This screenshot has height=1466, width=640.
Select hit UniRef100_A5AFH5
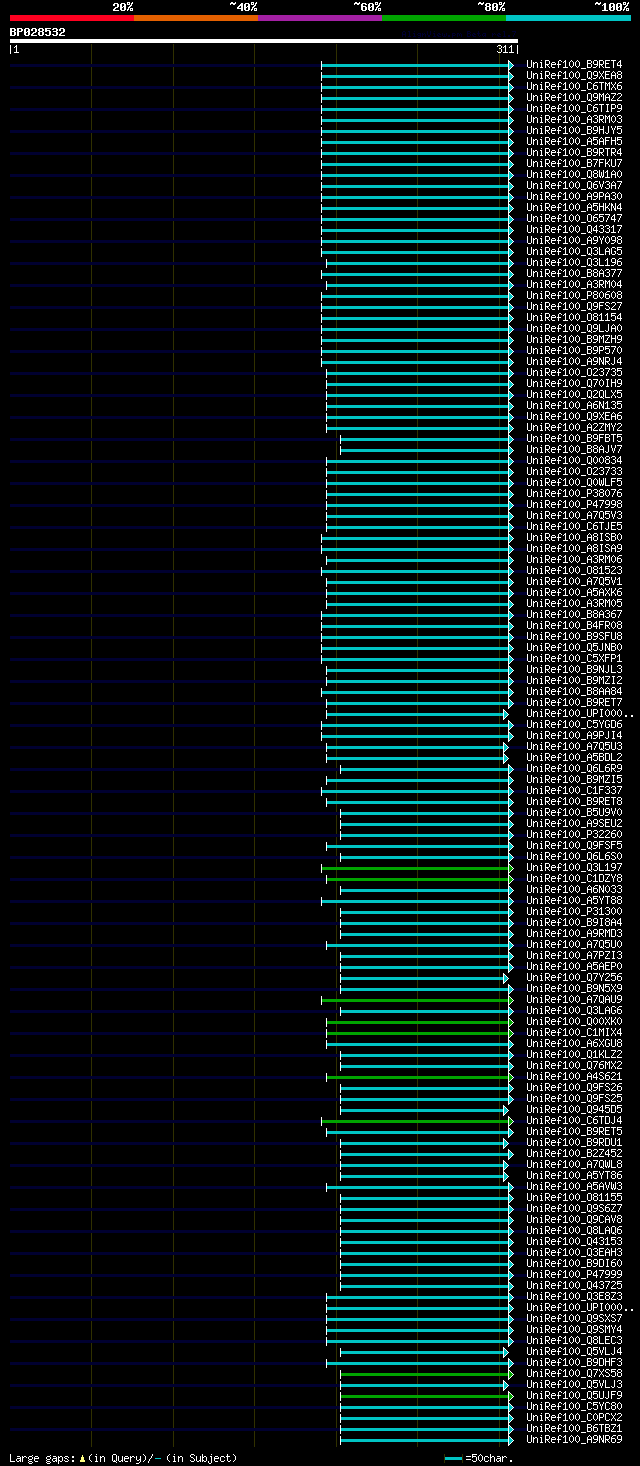point(574,142)
